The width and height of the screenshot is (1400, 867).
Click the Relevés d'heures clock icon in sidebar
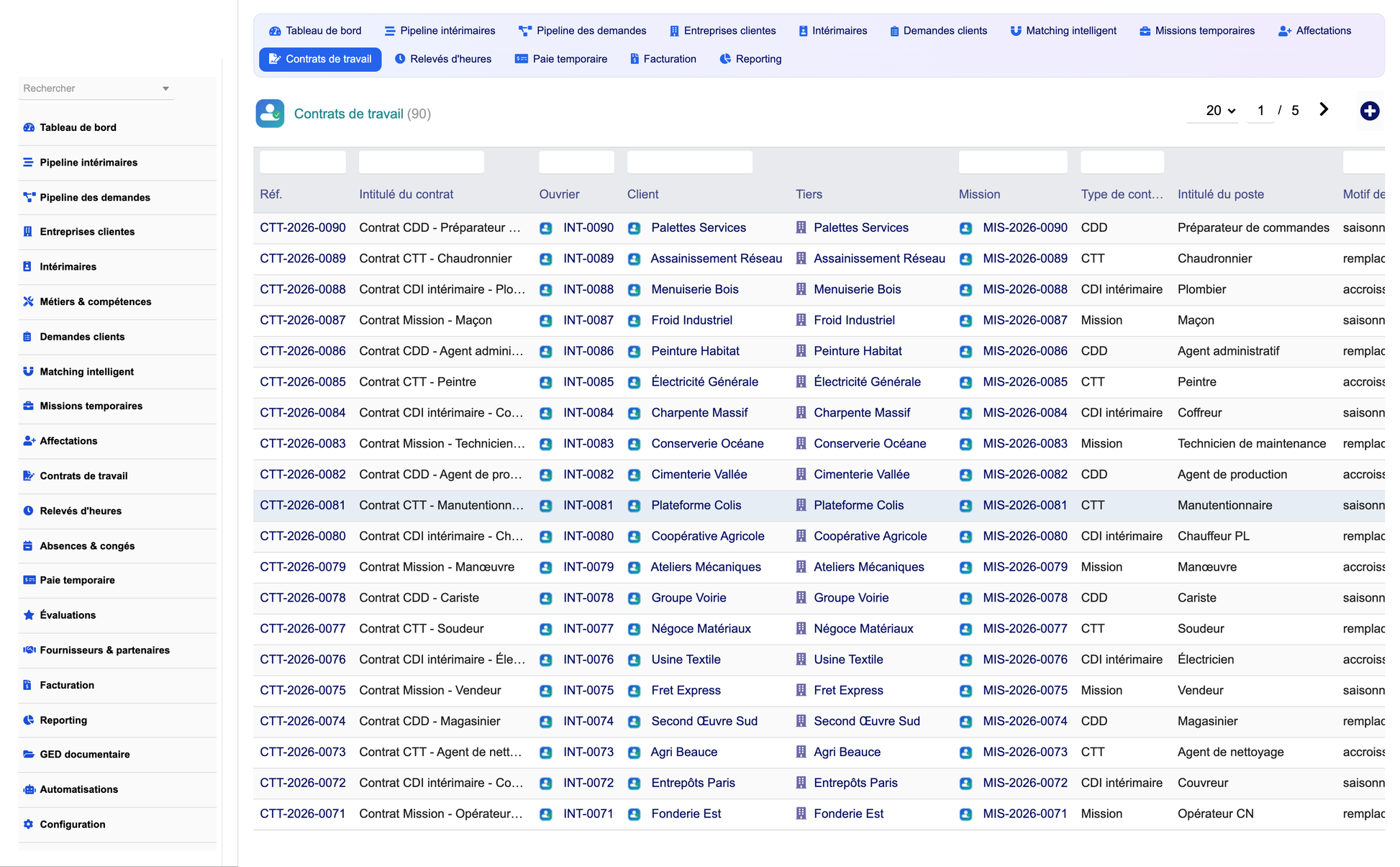[29, 511]
